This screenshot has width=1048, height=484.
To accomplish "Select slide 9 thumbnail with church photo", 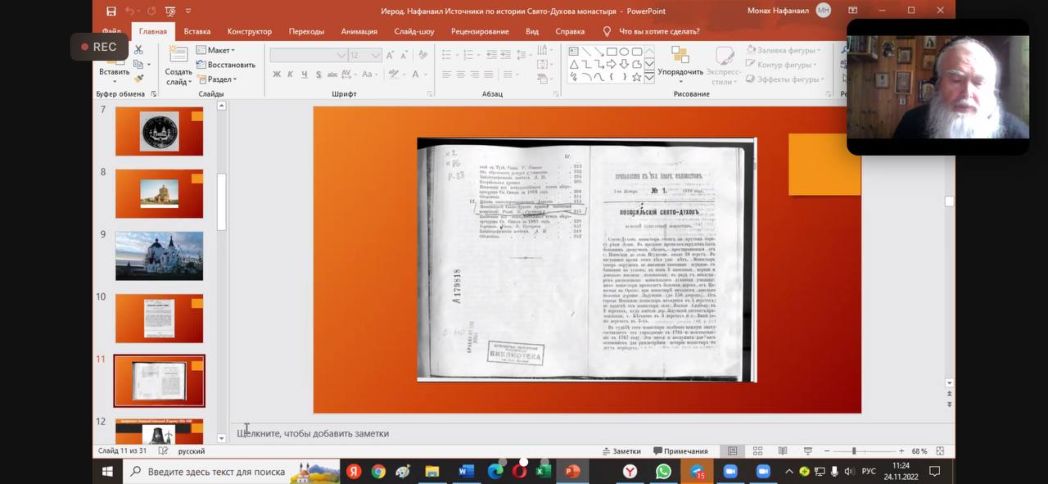I will 159,256.
